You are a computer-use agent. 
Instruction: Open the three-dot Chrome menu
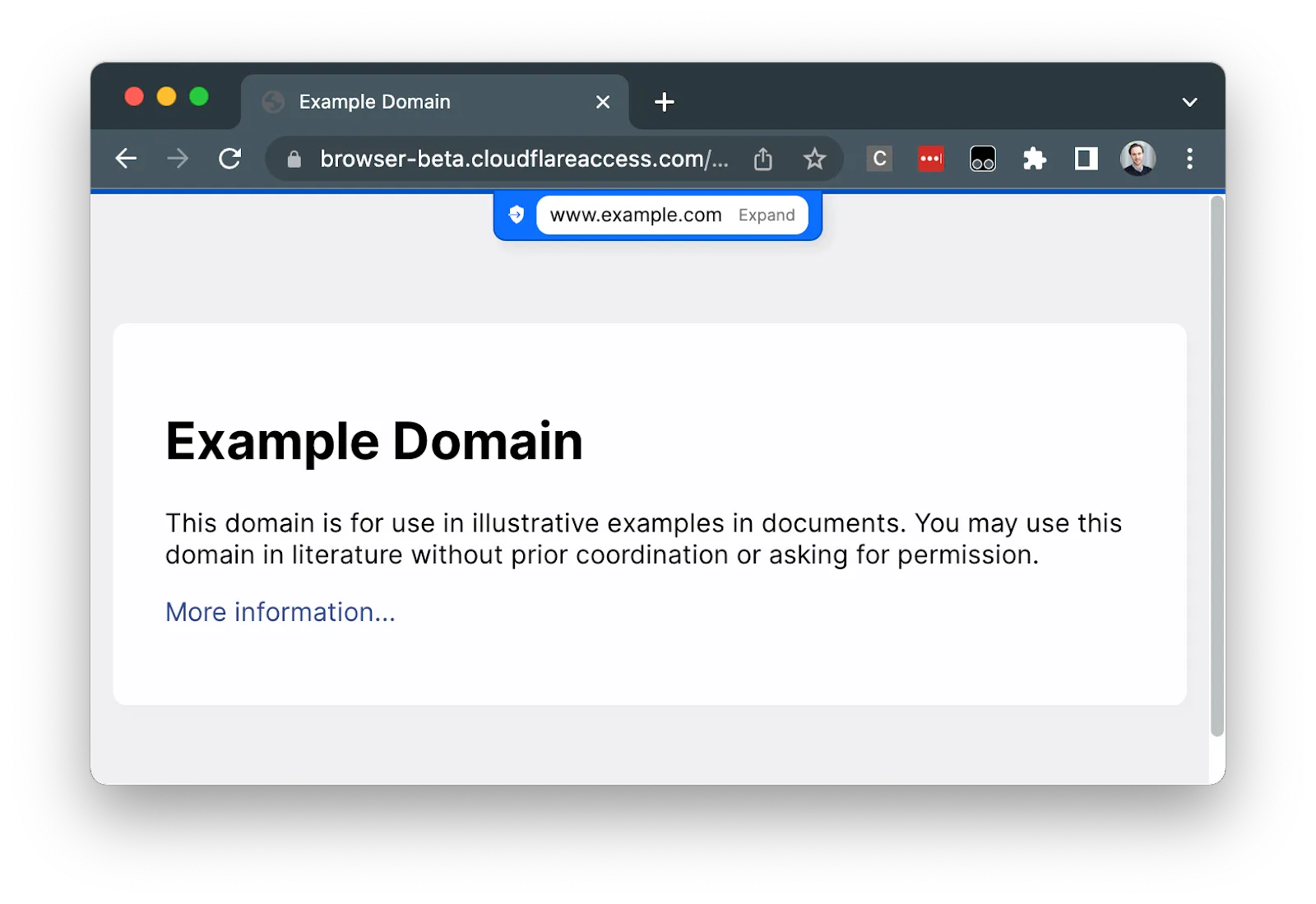(1190, 159)
